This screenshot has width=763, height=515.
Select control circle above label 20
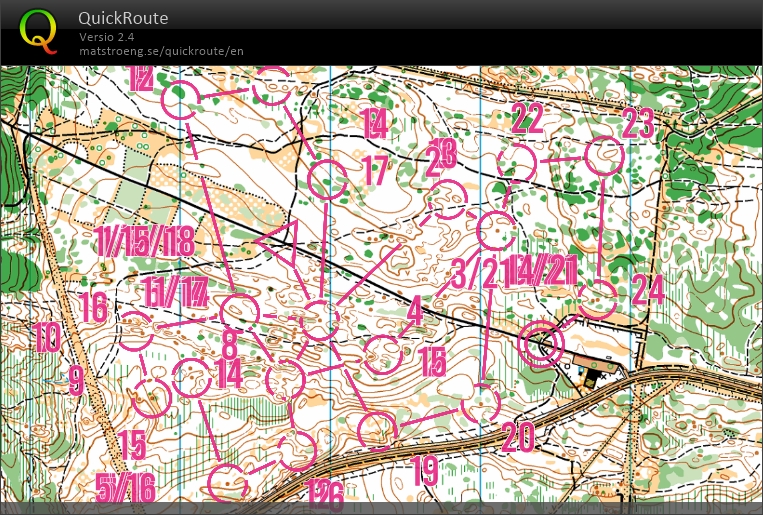pyautogui.click(x=481, y=404)
